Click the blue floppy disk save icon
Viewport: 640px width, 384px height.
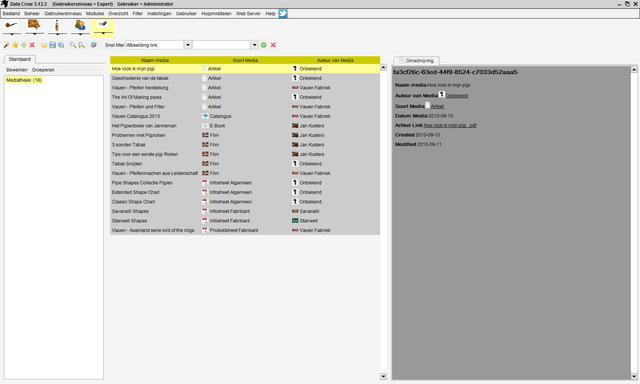tap(53, 45)
